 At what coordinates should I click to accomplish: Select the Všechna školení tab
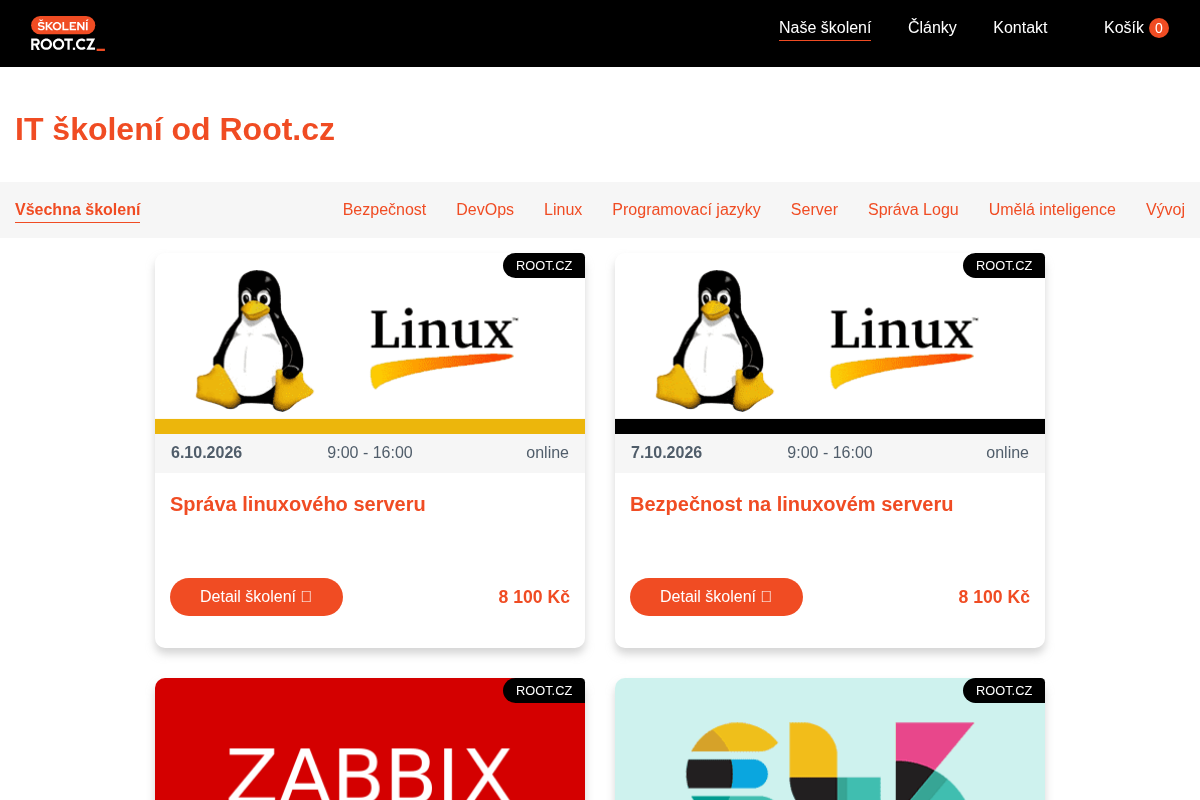(77, 210)
